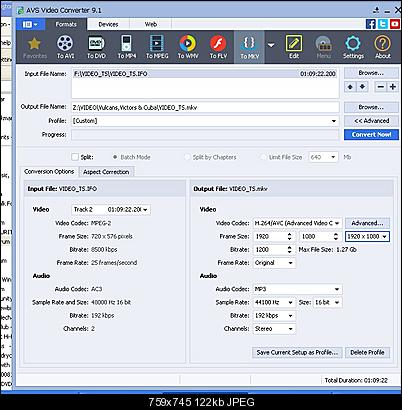Expand more formats arrow after To MKV
Image resolution: width=402 pixels, height=410 pixels.
point(271,45)
